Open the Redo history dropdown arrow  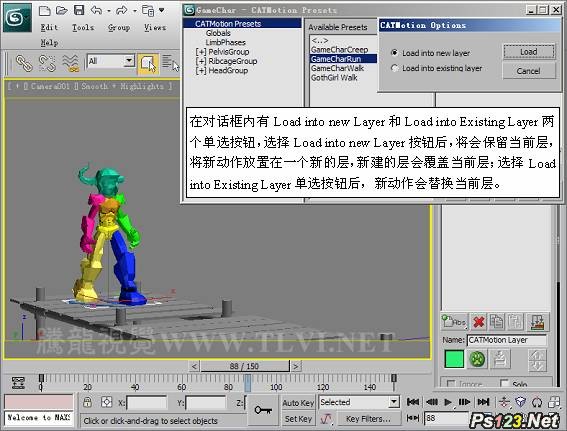pyautogui.click(x=135, y=11)
